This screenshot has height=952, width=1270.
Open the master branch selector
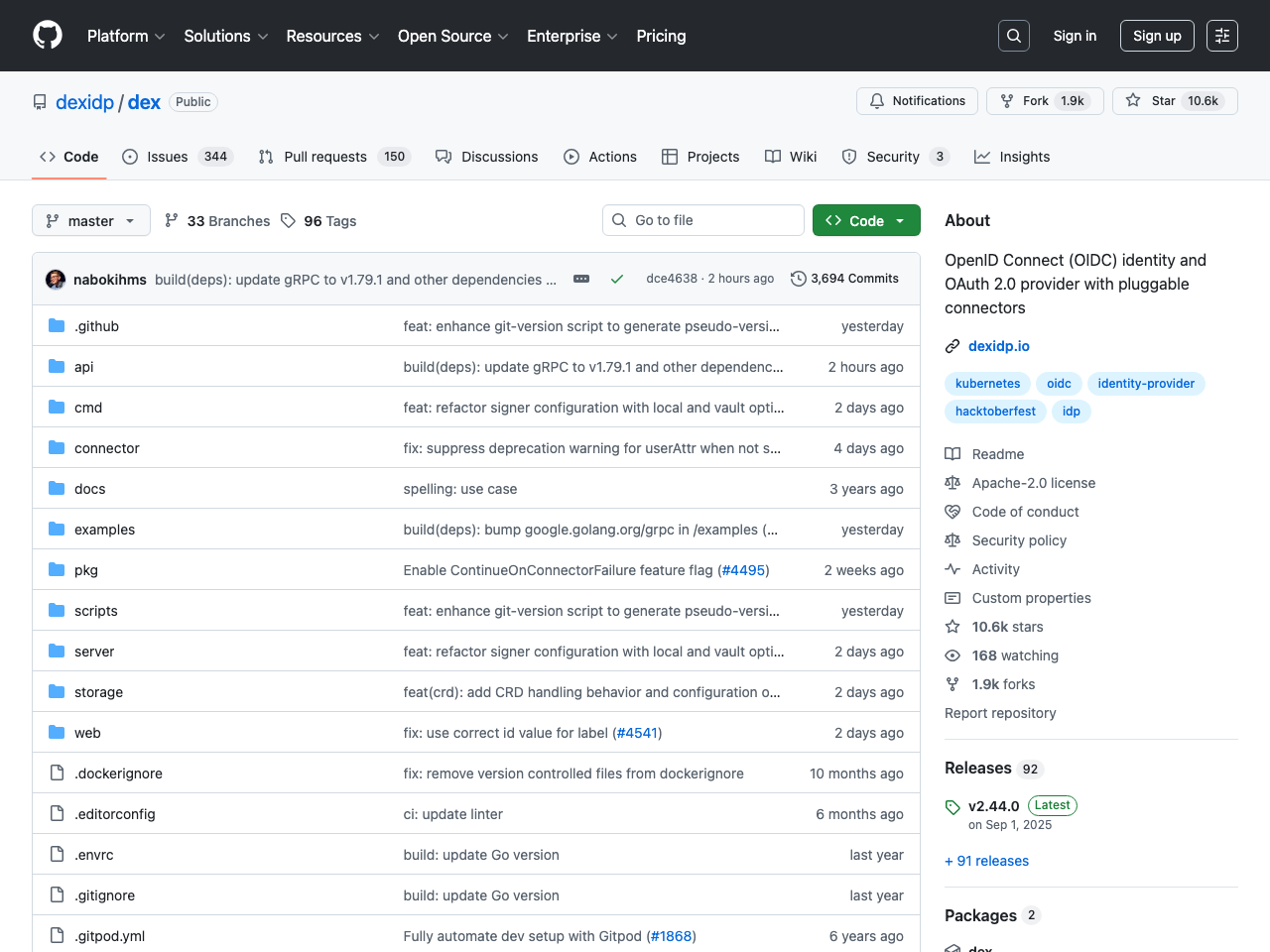tap(90, 220)
